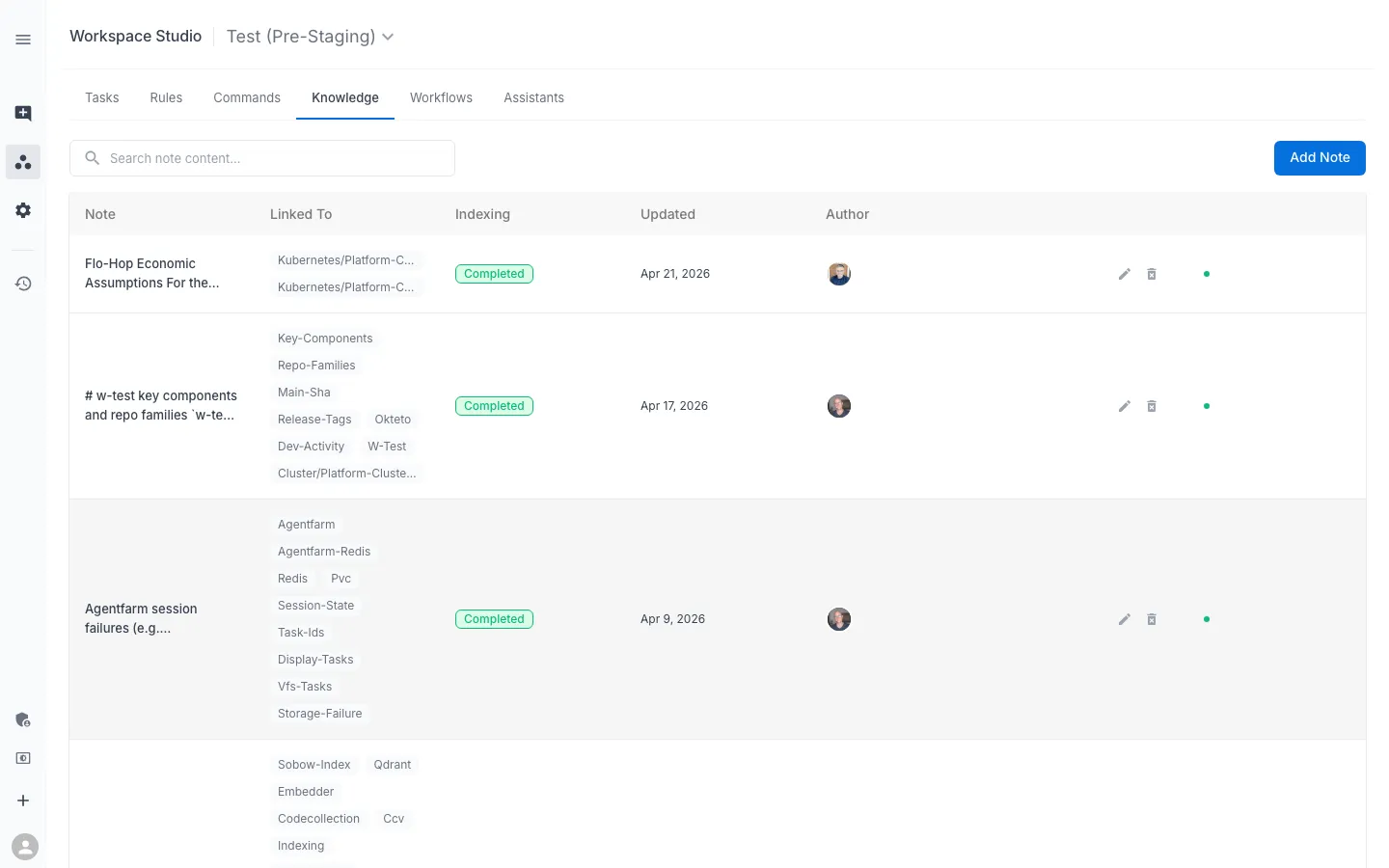This screenshot has width=1389, height=868.
Task: Switch to the Assistants tab
Action: [x=533, y=97]
